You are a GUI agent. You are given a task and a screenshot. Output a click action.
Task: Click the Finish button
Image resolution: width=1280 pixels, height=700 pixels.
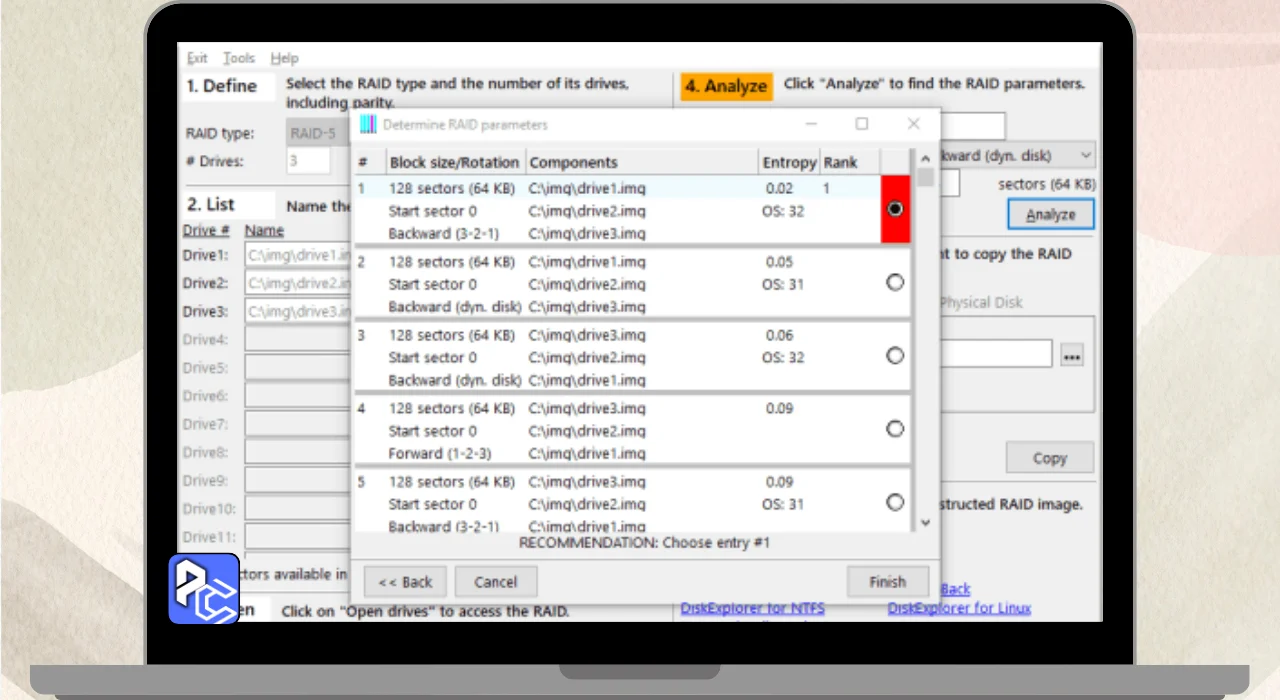887,582
